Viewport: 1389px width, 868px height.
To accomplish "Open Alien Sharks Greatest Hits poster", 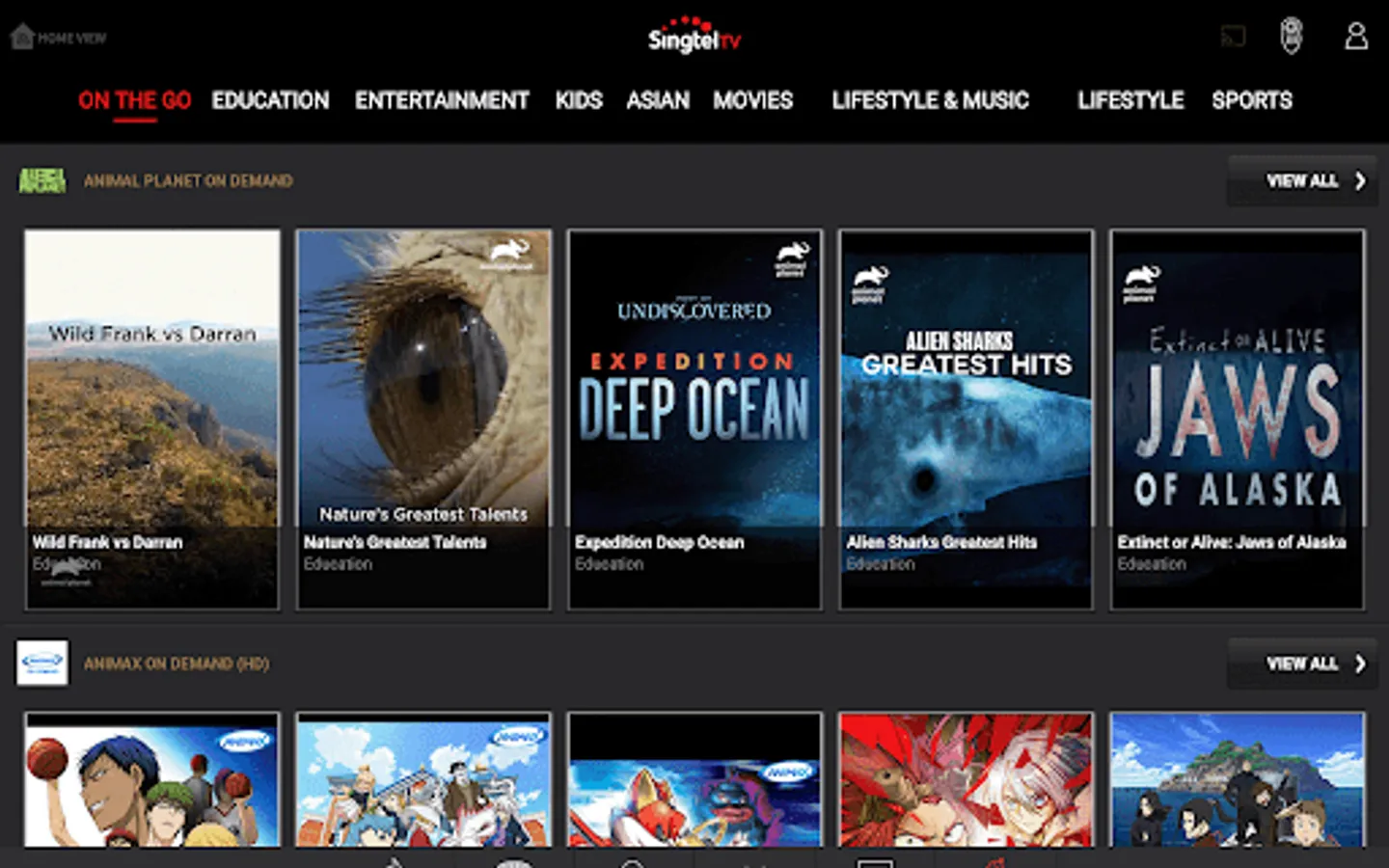I will point(966,420).
